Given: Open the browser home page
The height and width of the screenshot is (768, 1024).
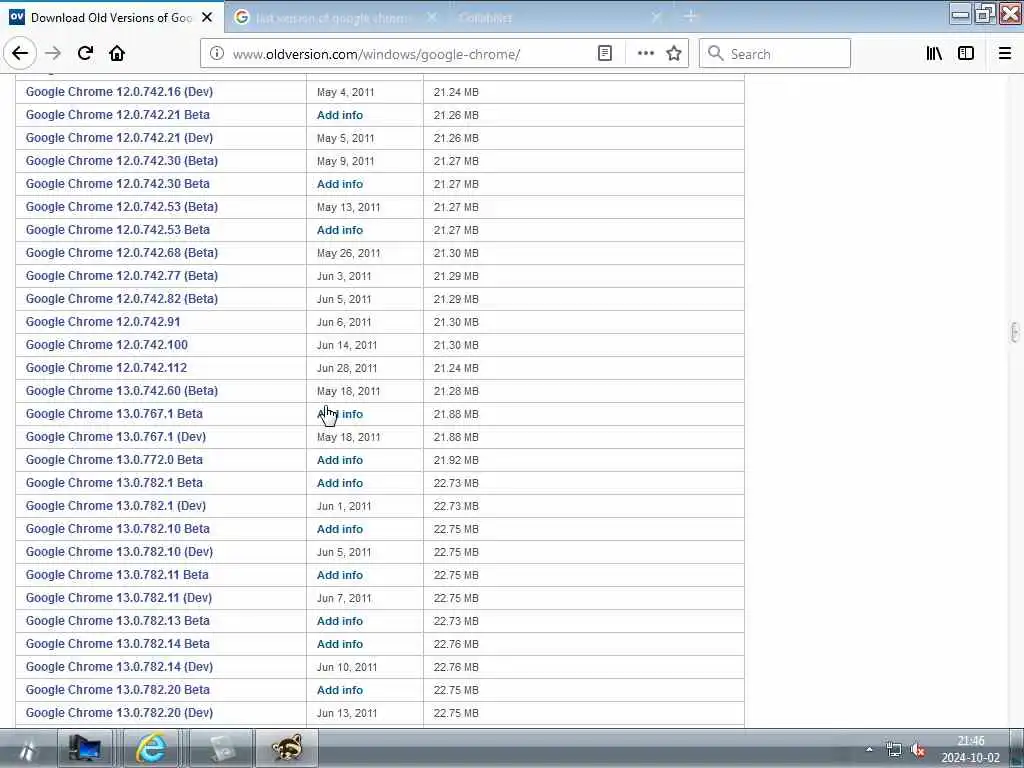Looking at the screenshot, I should [117, 54].
